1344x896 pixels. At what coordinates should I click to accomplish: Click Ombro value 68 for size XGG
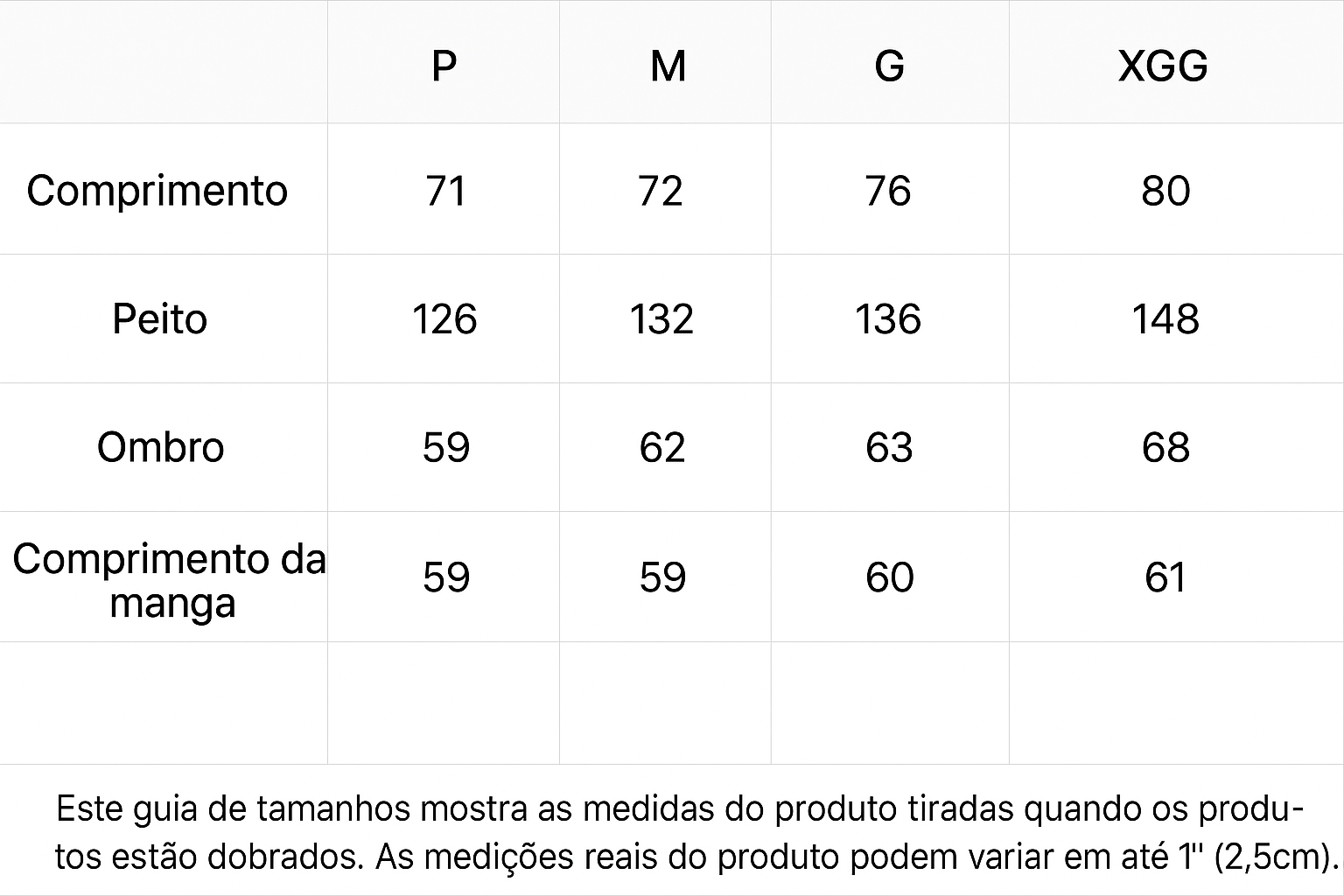point(1165,447)
